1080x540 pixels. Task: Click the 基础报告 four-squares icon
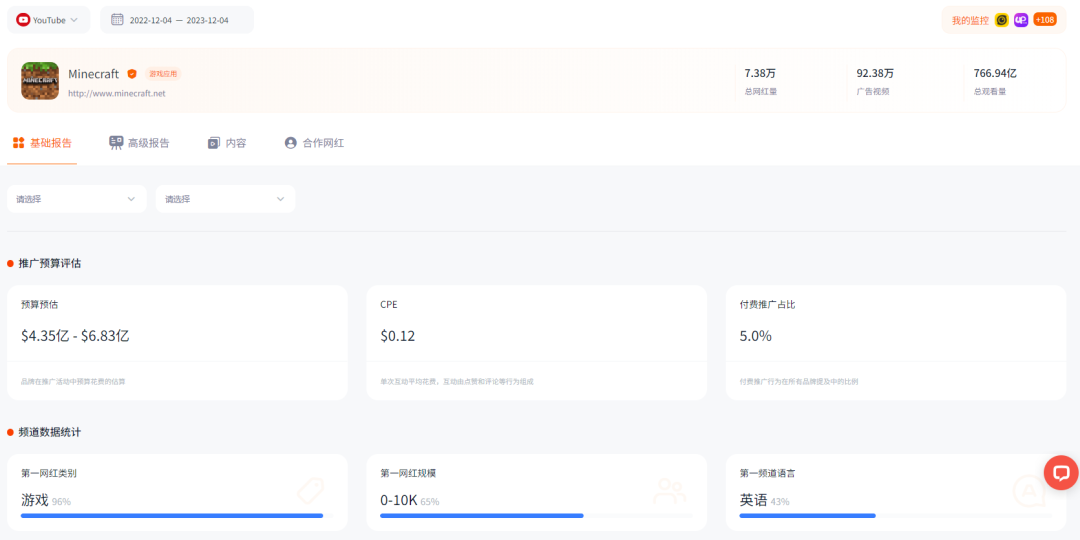[x=19, y=143]
